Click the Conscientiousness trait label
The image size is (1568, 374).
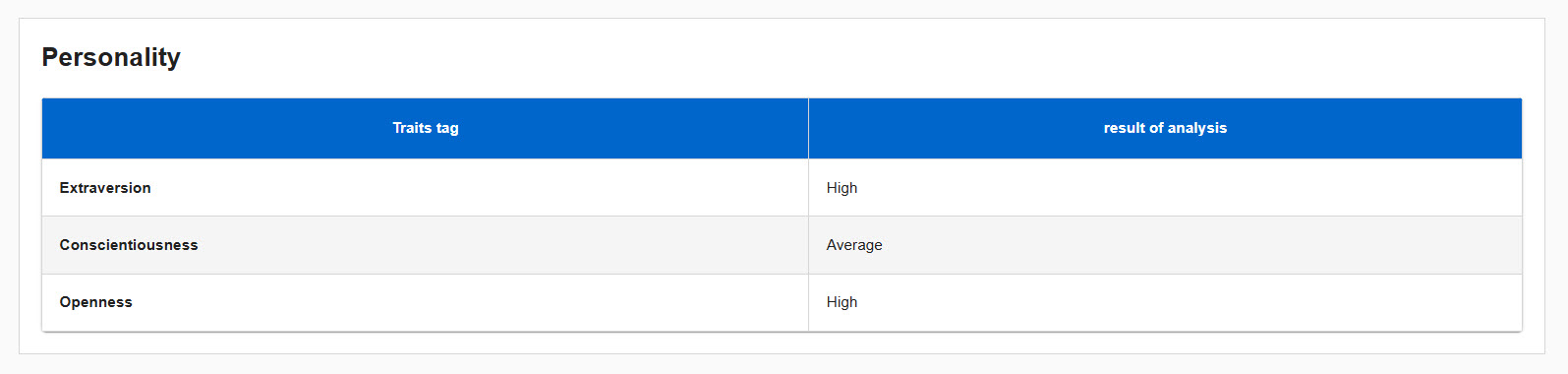[x=129, y=245]
